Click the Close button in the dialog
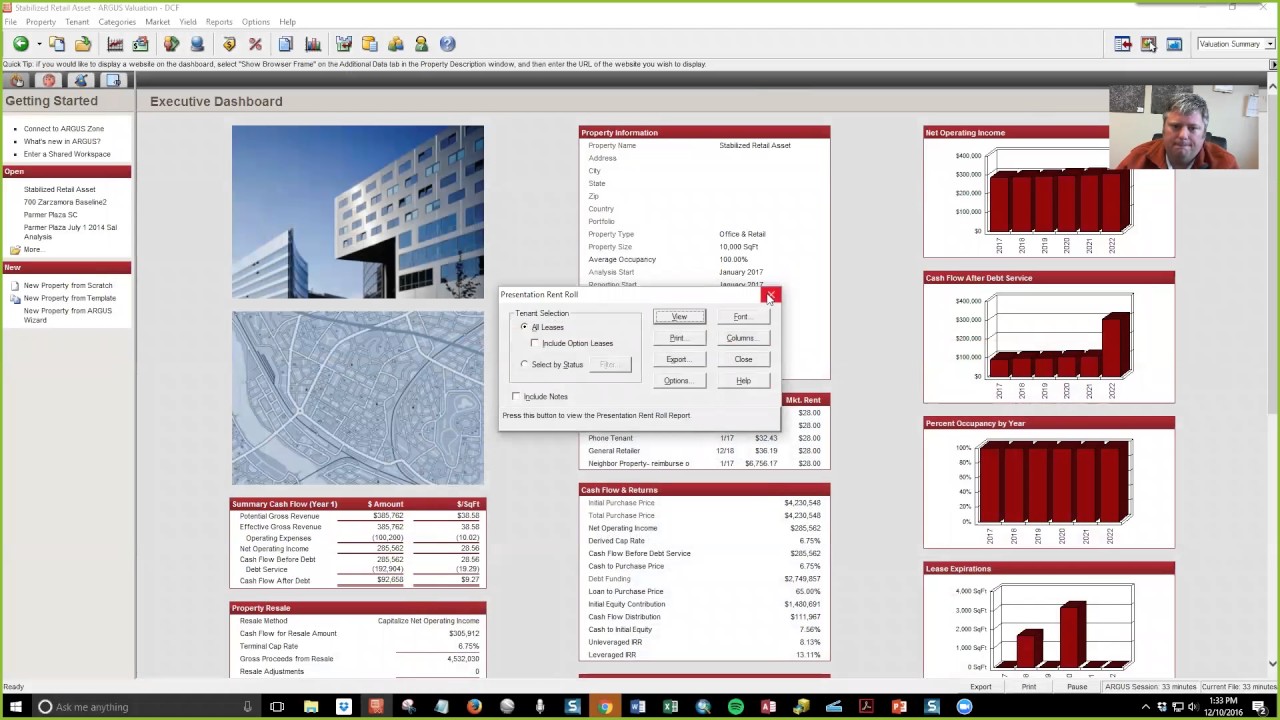 (x=743, y=360)
